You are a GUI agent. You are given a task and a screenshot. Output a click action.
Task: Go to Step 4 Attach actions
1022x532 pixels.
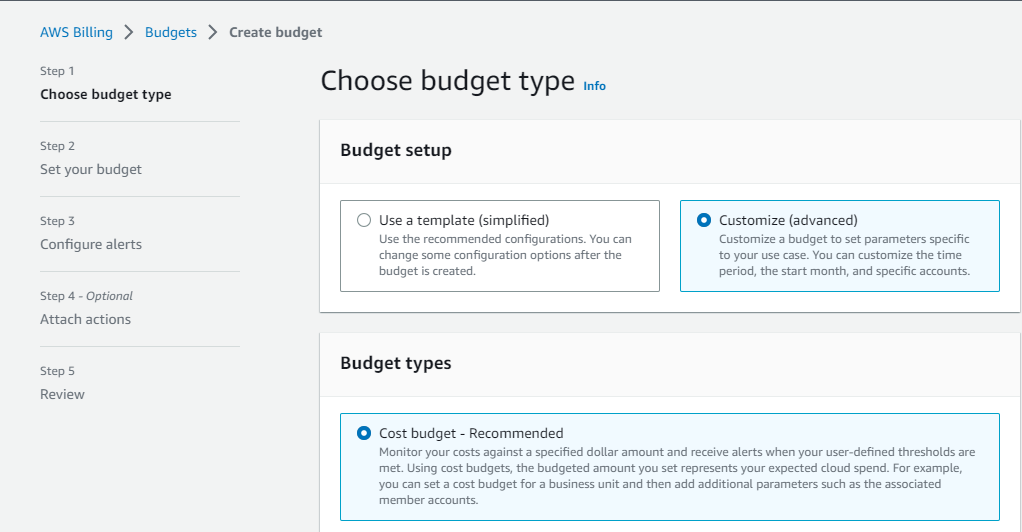(x=85, y=319)
